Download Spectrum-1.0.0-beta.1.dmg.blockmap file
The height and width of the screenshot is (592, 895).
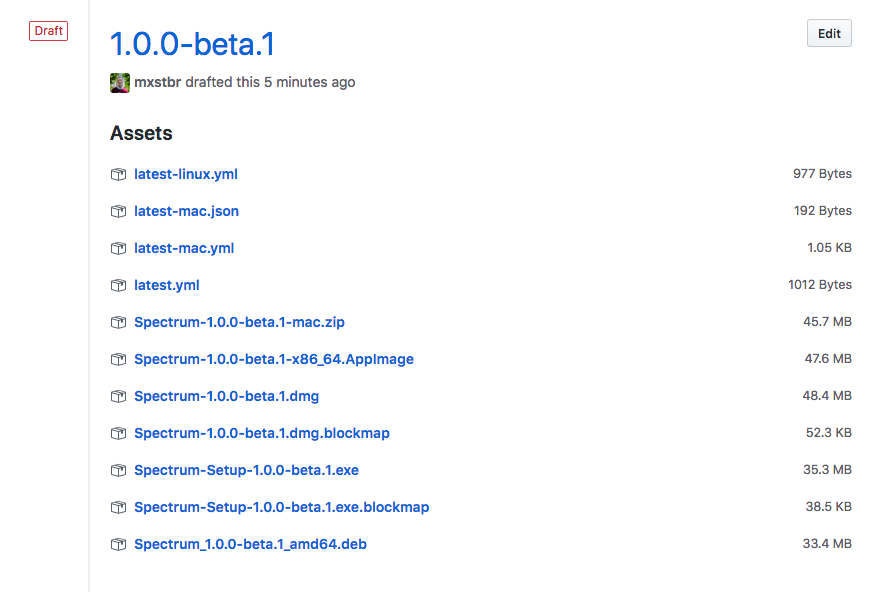(262, 433)
